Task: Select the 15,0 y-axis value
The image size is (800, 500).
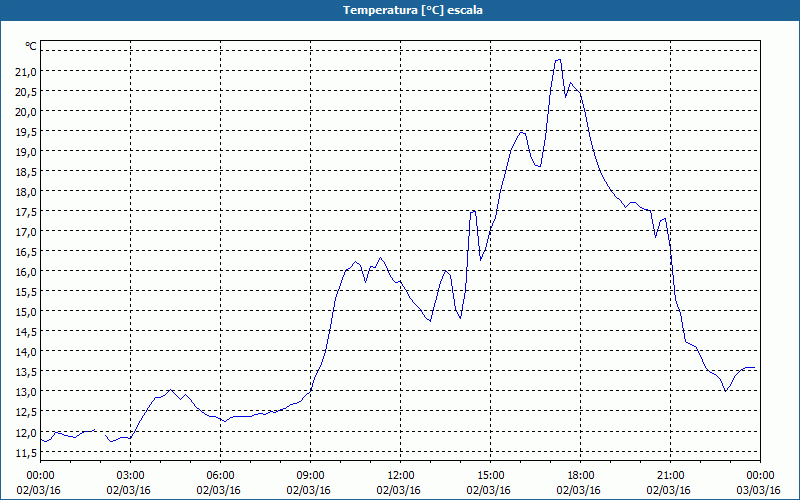Action: (26, 312)
